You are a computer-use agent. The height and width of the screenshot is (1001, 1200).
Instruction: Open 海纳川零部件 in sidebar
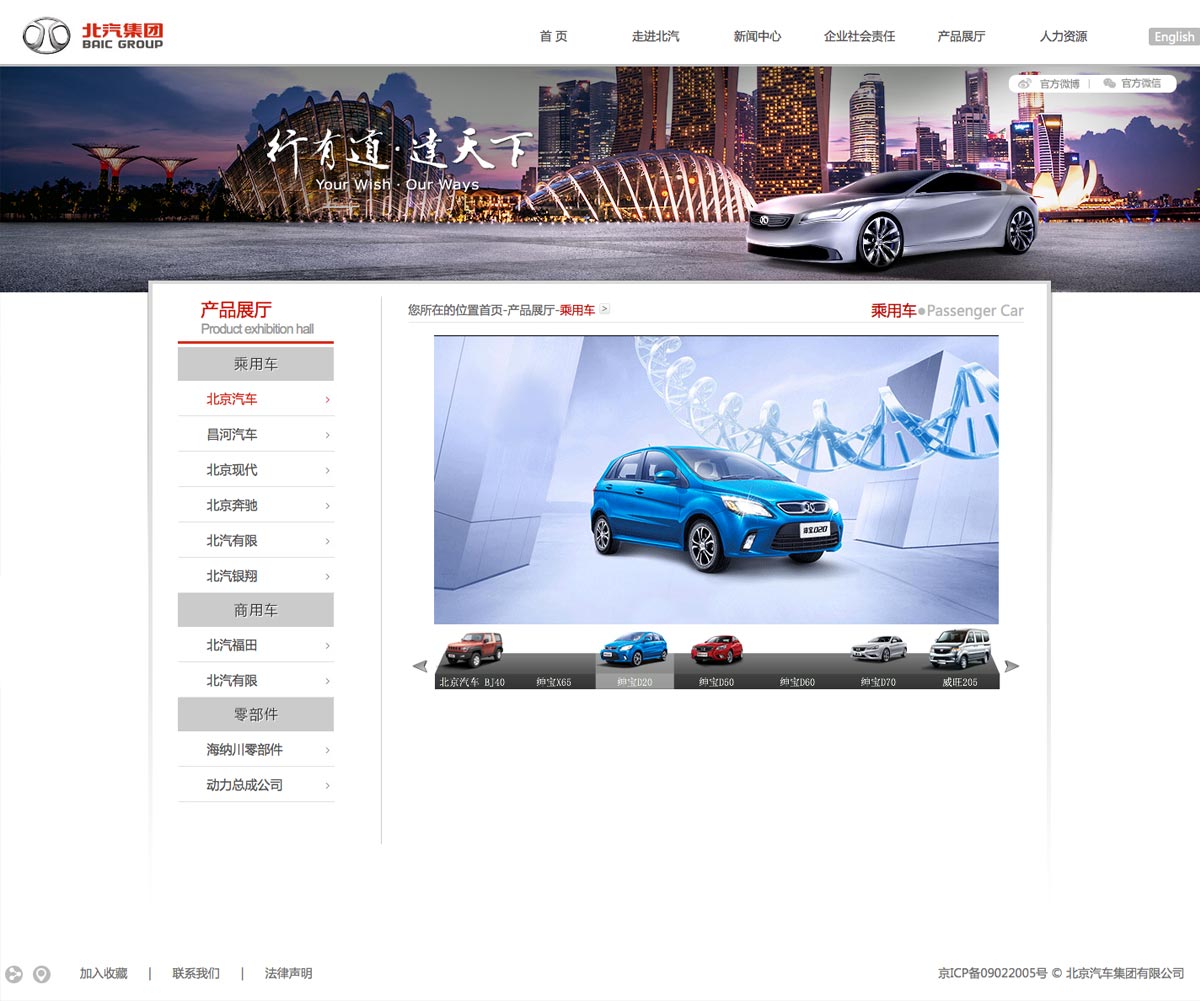click(245, 749)
